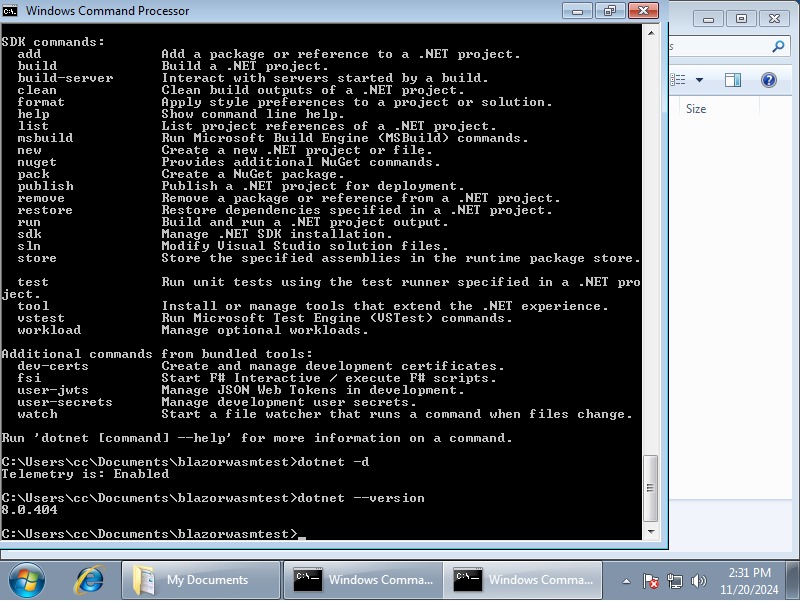Launch Internet Explorer from the taskbar
Image resolution: width=800 pixels, height=601 pixels.
coord(91,580)
